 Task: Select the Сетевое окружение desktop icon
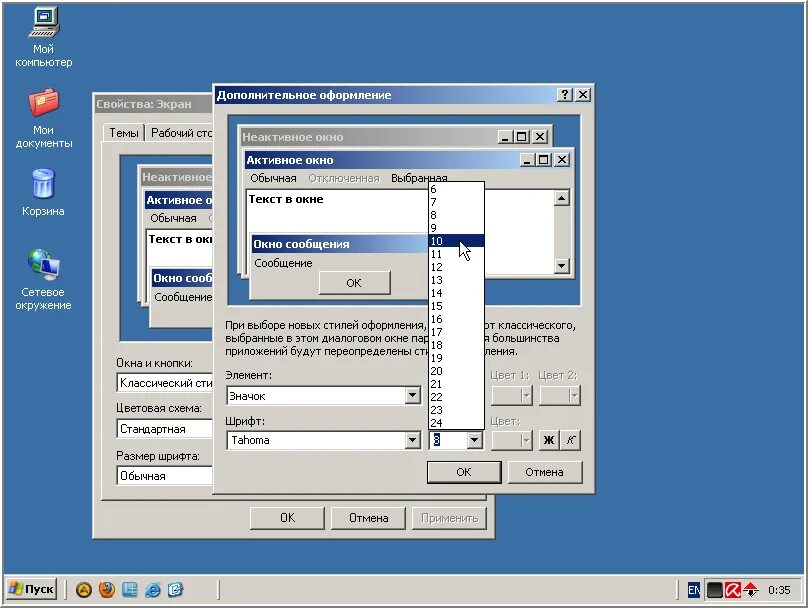43,279
